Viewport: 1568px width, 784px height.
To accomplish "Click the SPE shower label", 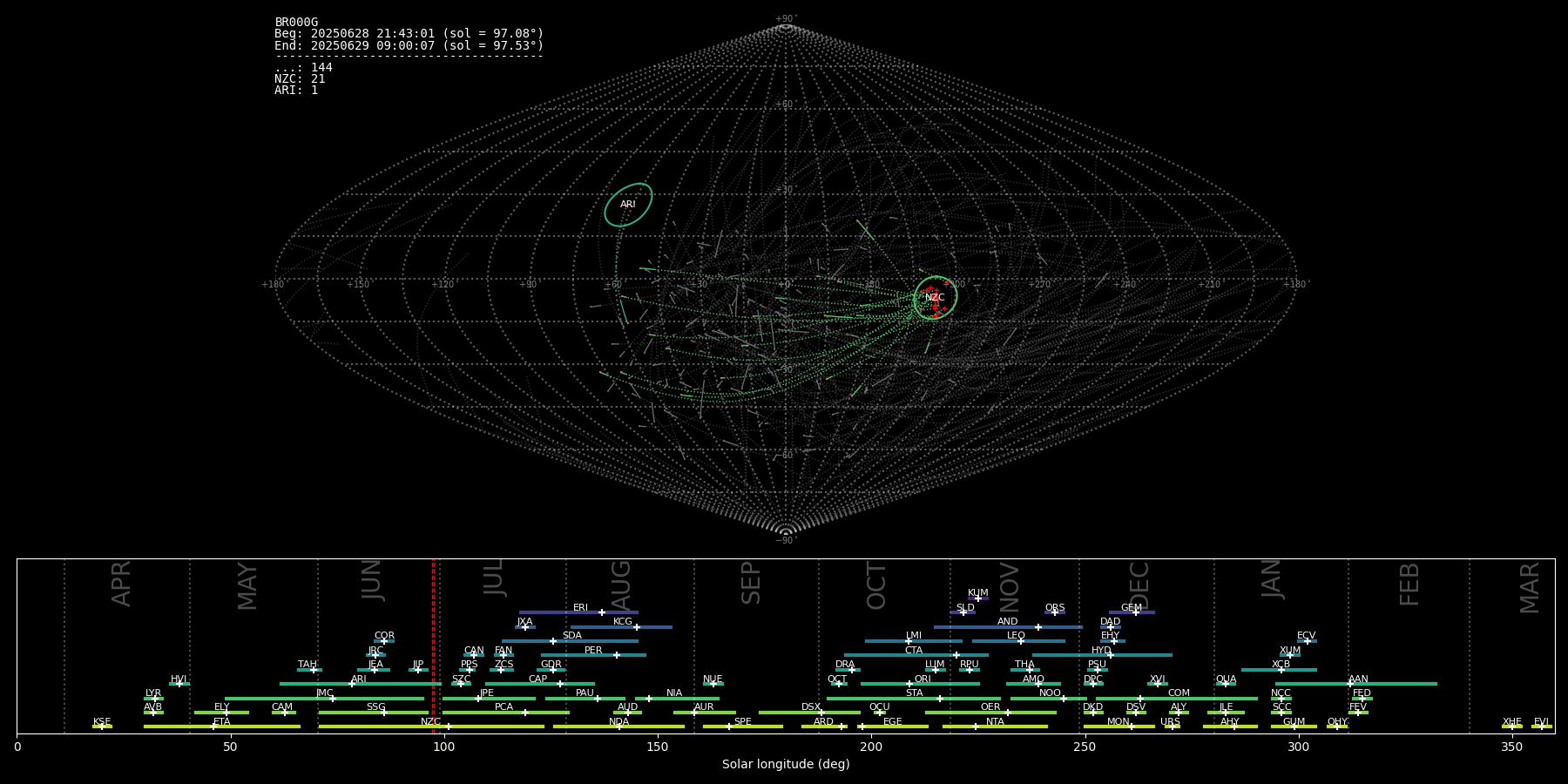I will [x=743, y=722].
